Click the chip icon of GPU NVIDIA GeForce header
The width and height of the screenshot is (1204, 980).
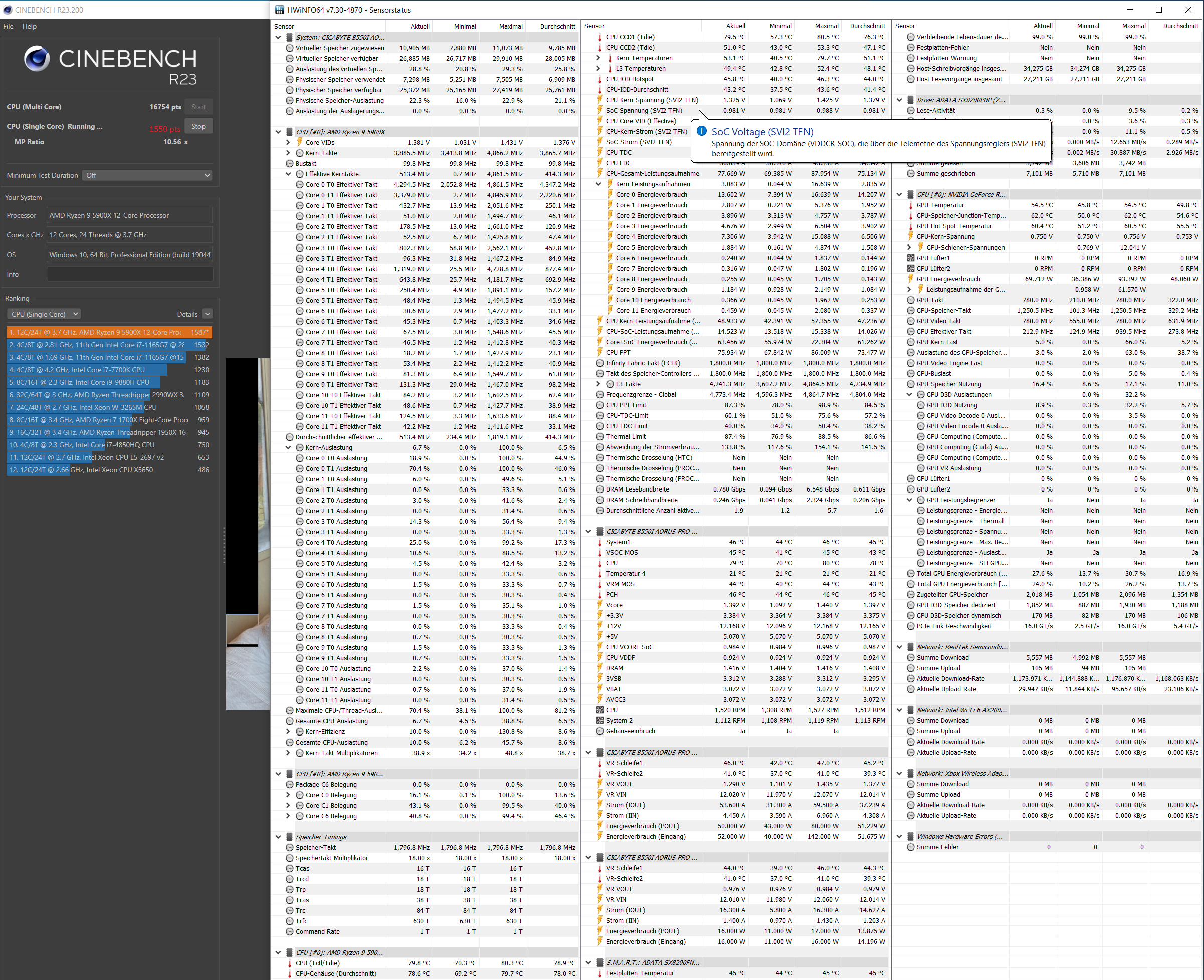point(910,195)
